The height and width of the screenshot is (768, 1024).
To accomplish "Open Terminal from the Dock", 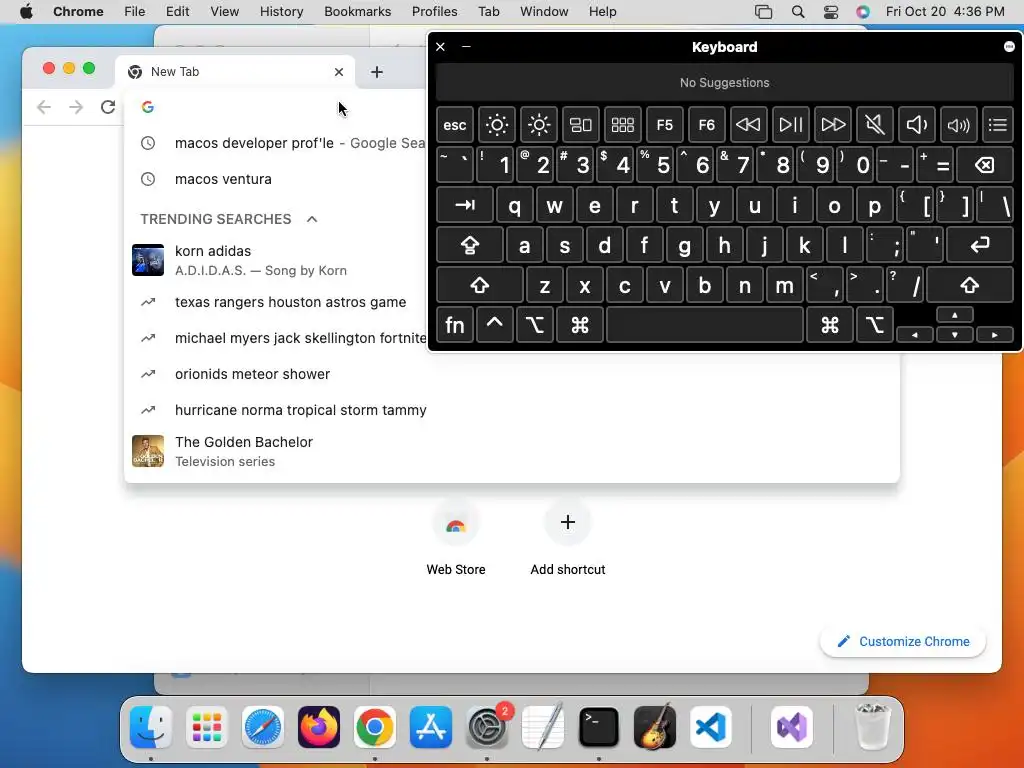I will point(599,727).
